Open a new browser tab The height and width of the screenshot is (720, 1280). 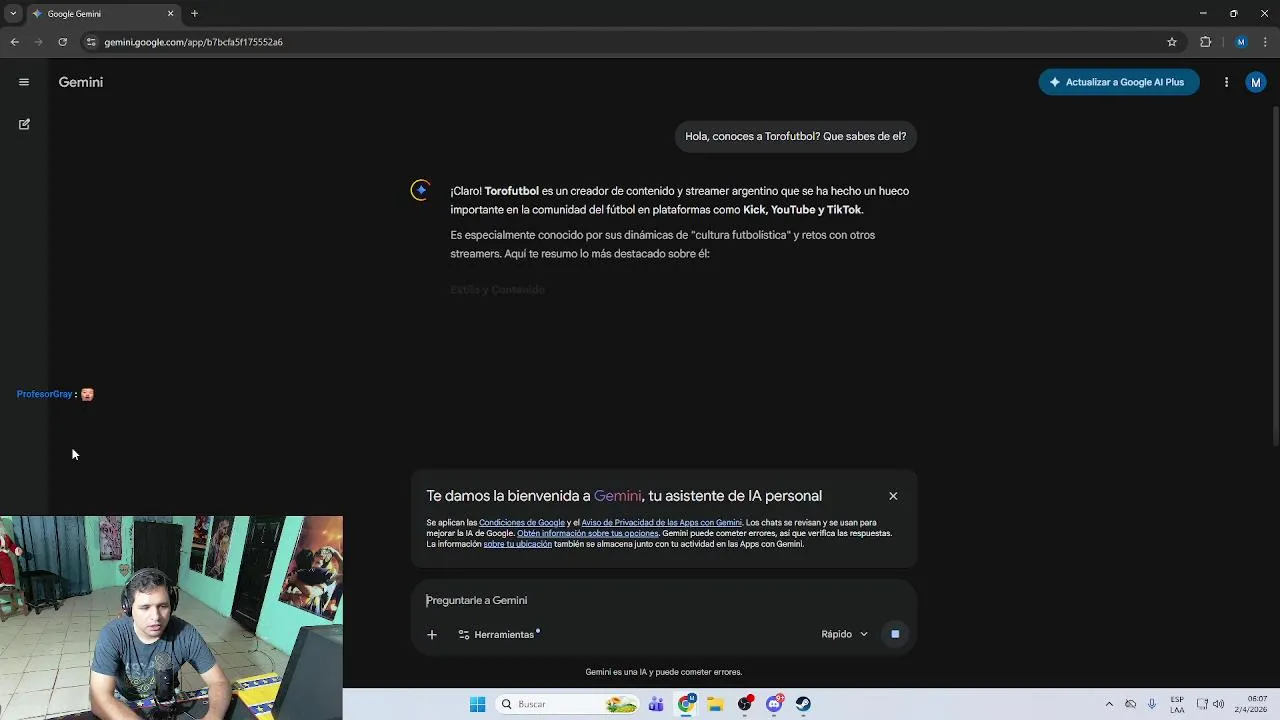click(x=194, y=14)
